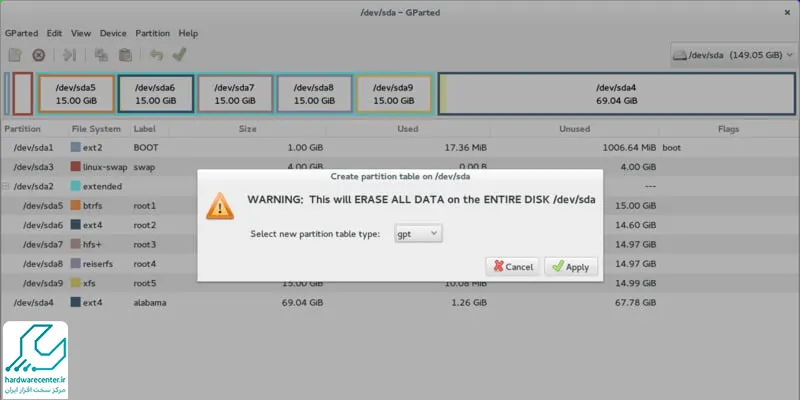Click the Delete partition toolbar icon

pyautogui.click(x=39, y=55)
